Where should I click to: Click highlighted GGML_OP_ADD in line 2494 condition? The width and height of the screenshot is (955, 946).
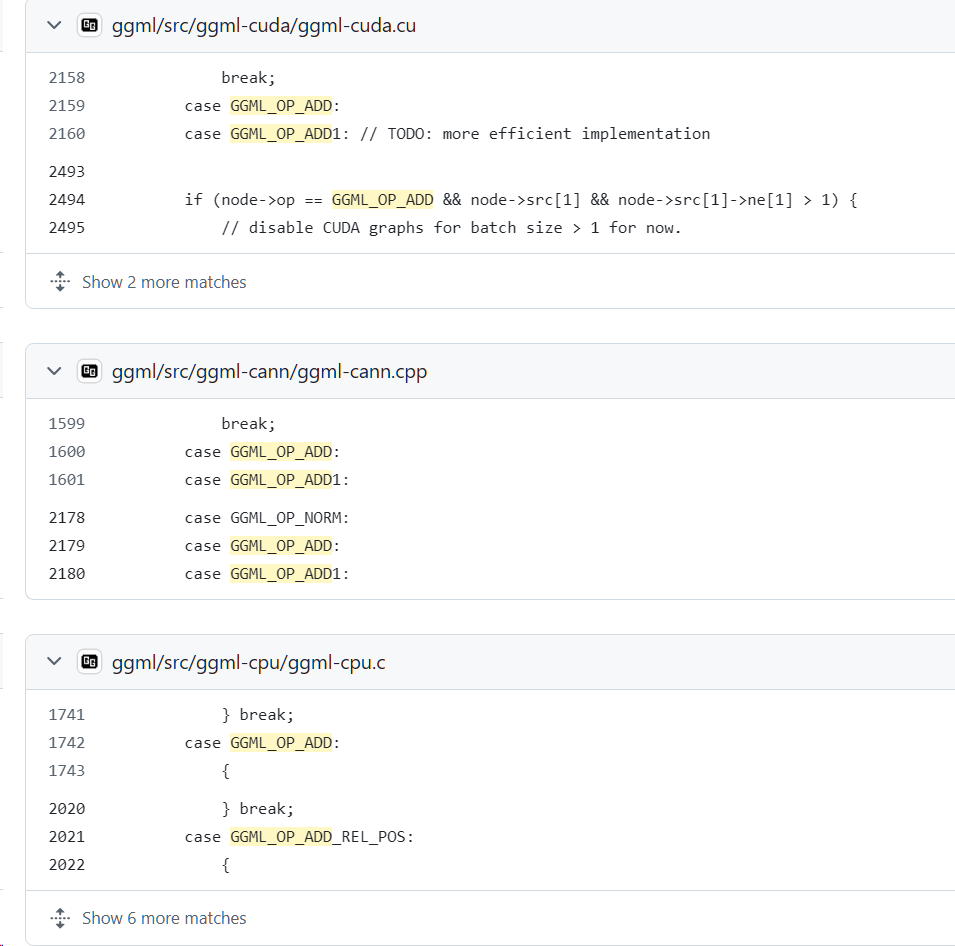(x=384, y=199)
